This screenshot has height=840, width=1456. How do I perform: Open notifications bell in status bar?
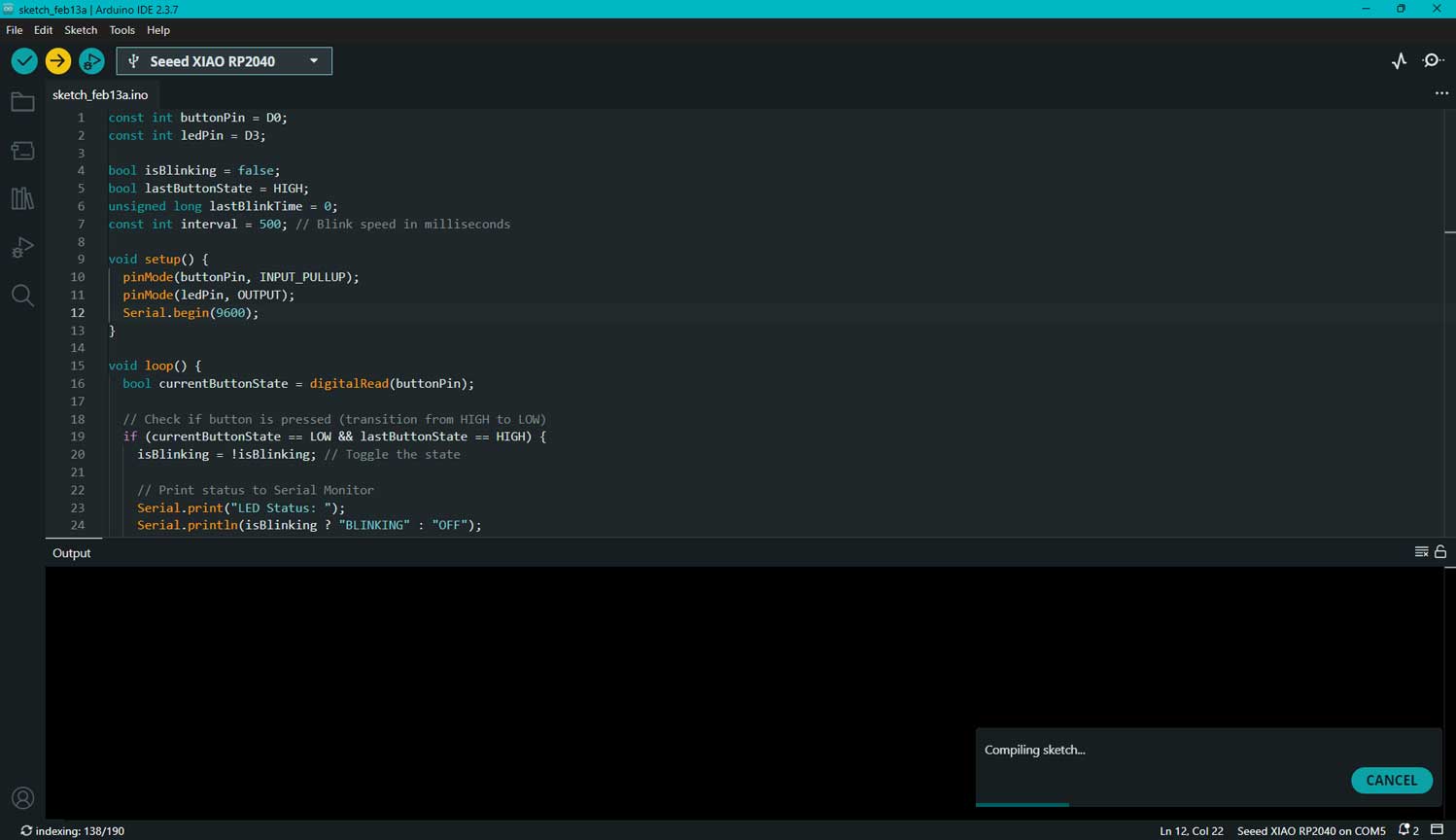(x=1408, y=830)
